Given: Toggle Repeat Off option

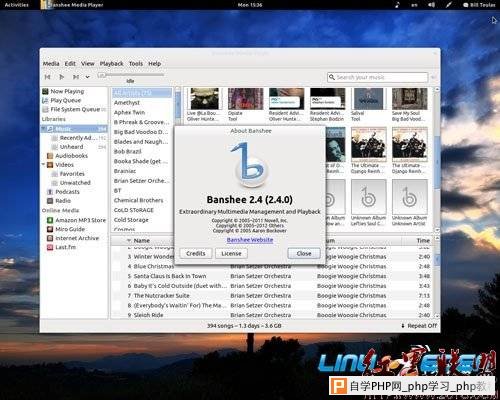Looking at the screenshot, I should tap(419, 326).
